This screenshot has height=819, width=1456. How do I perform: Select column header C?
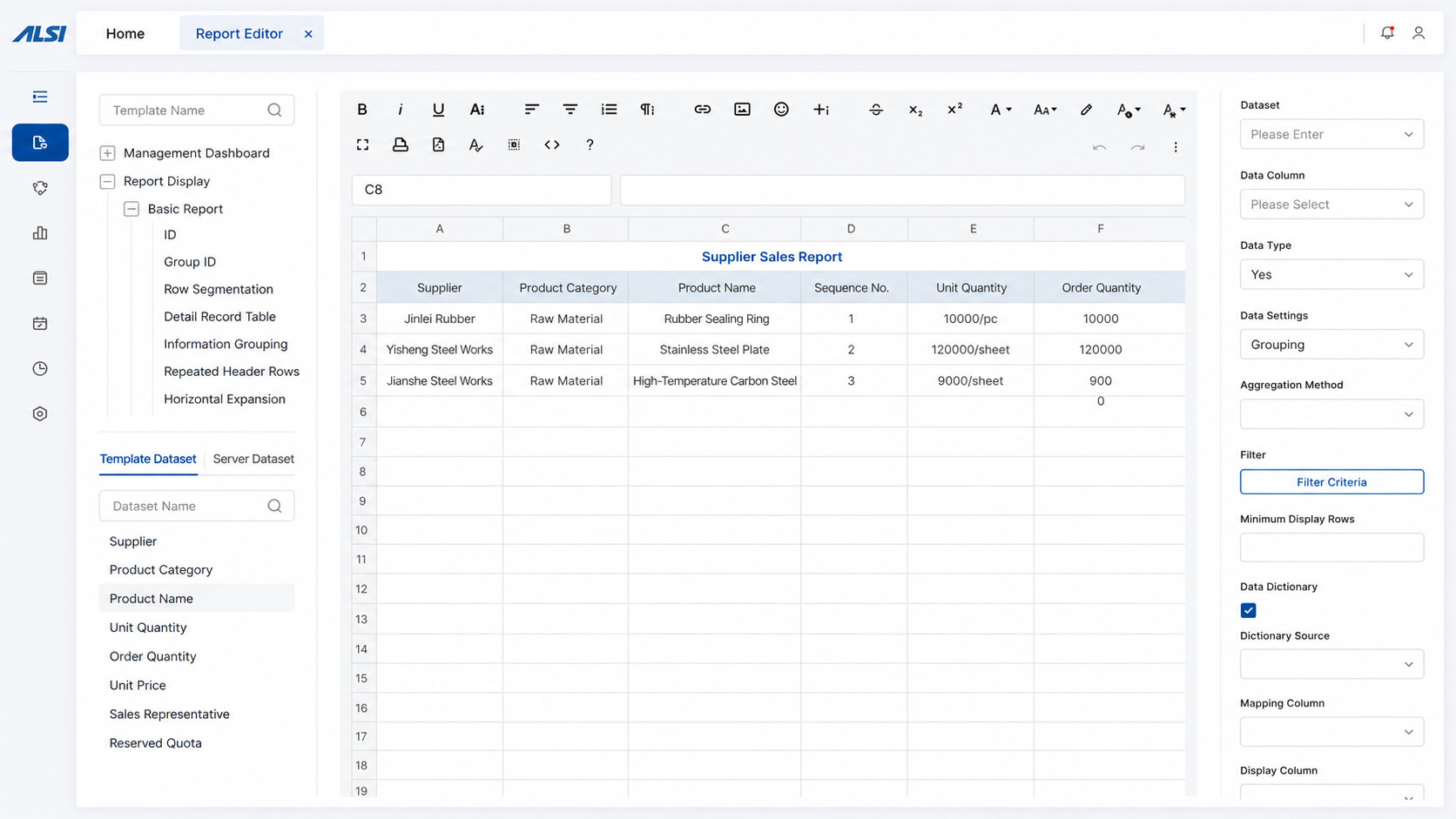coord(715,229)
